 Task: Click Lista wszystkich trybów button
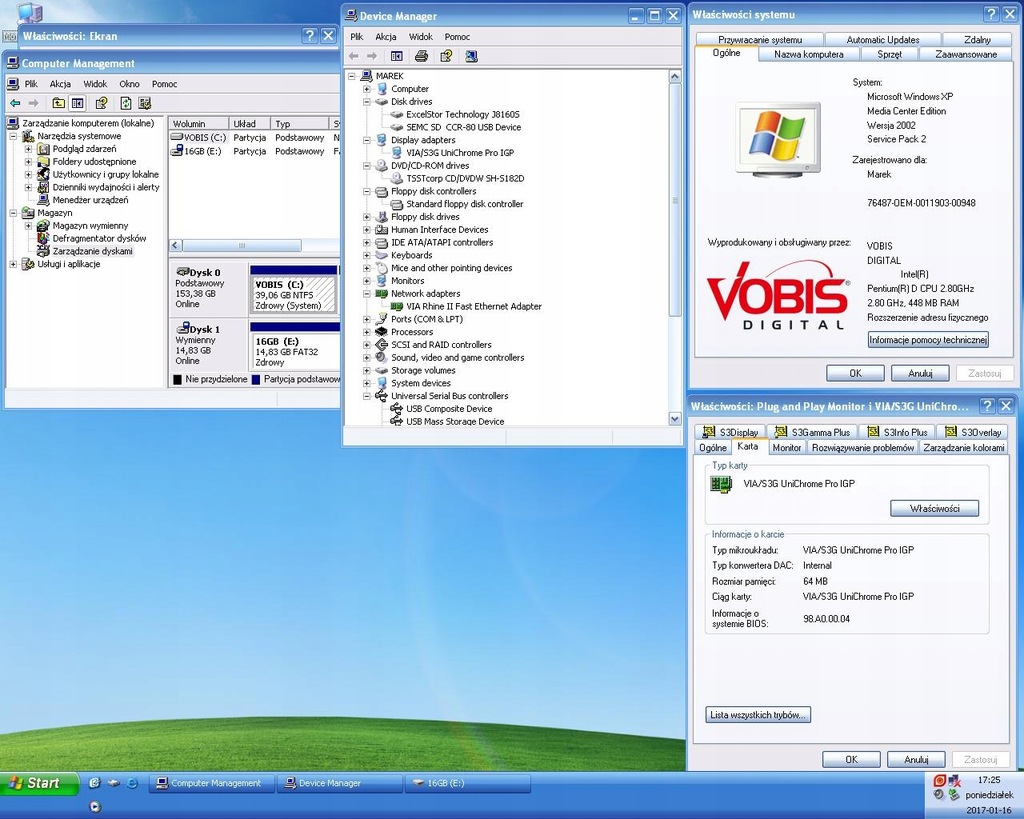pos(758,715)
